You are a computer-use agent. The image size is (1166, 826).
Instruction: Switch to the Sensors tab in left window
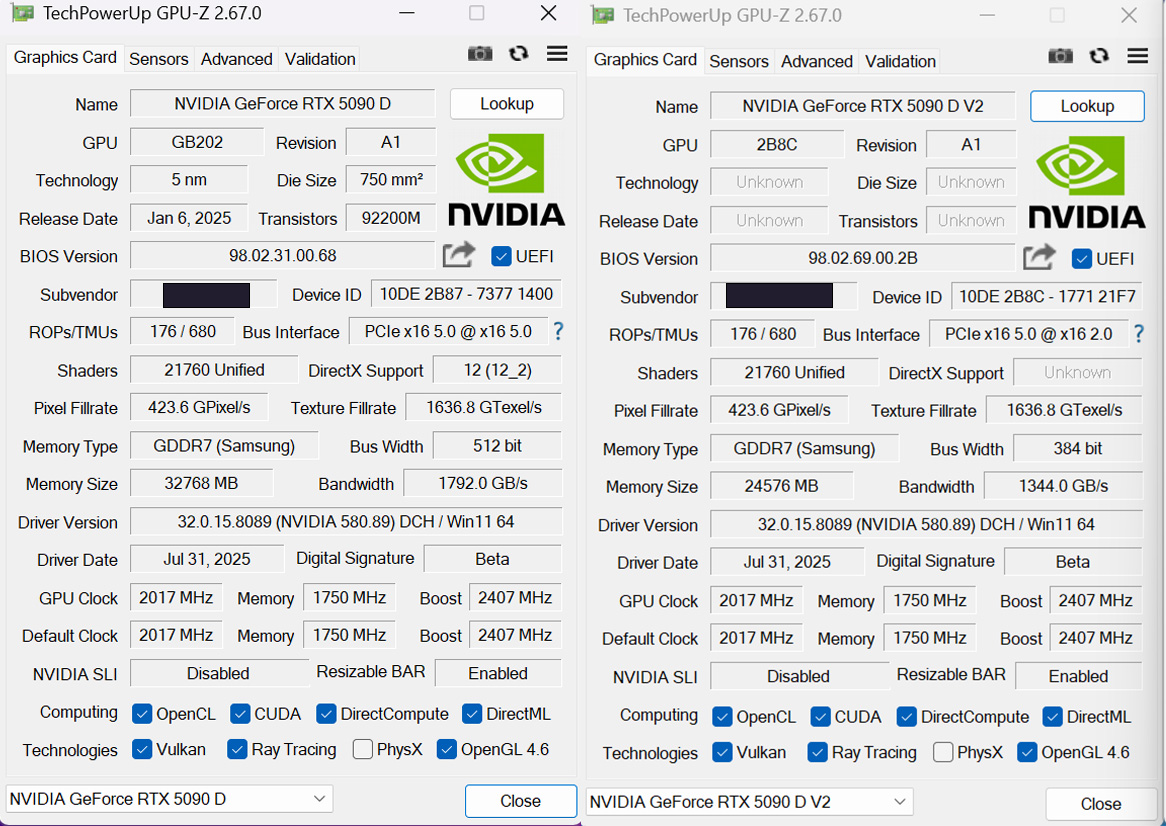click(158, 59)
